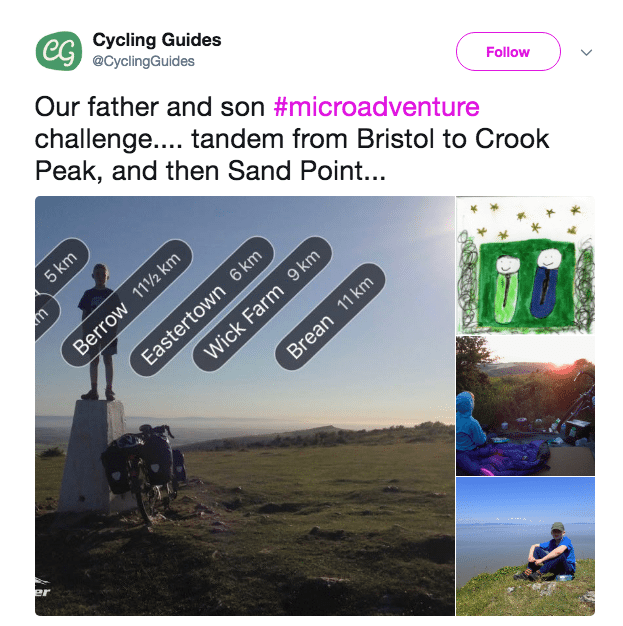The image size is (623, 626).
Task: Click the Cycling Guides green avatar logo
Action: click(x=57, y=51)
